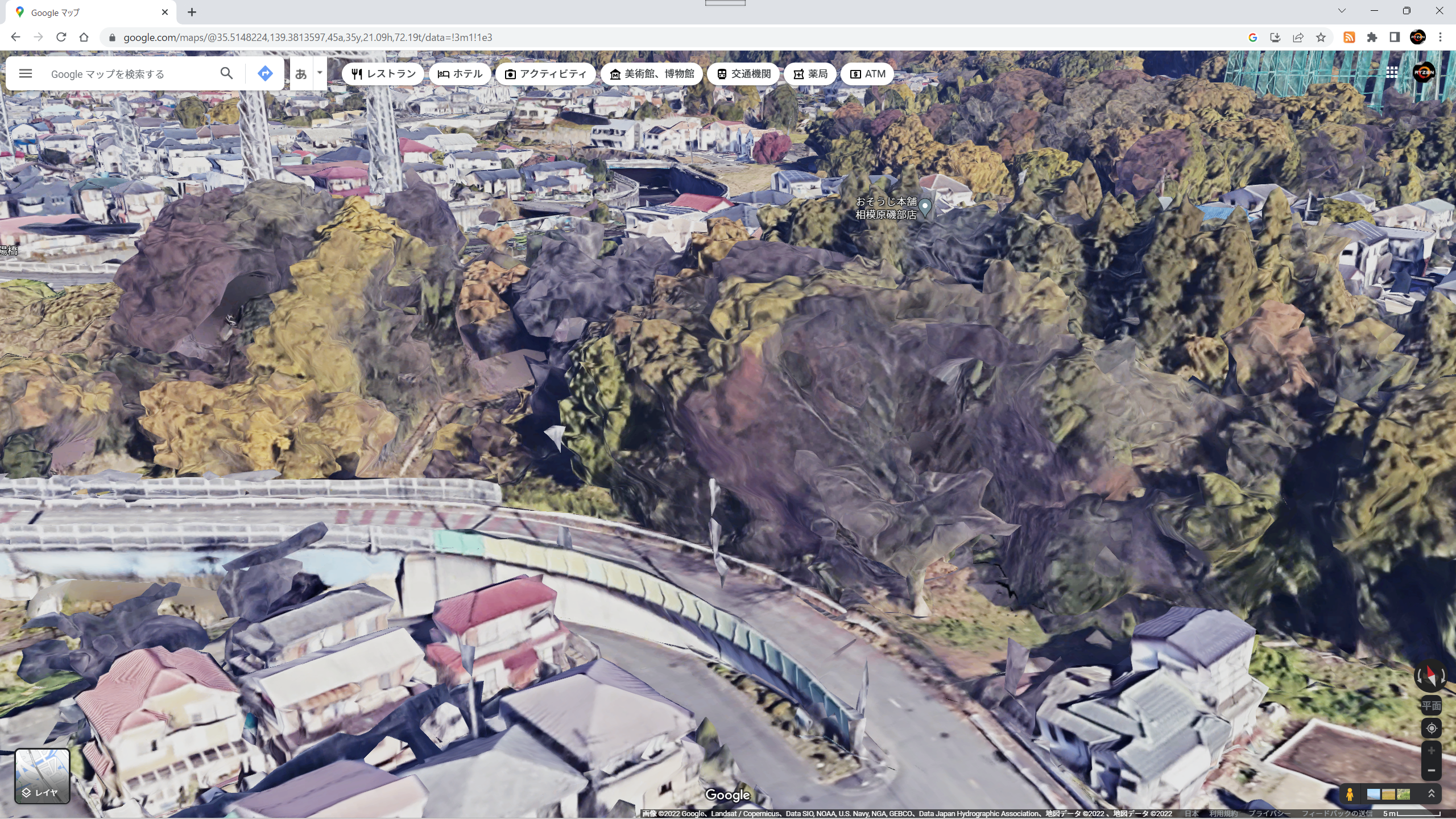Bookmark this page with the star
This screenshot has height=819, width=1456.
click(x=1321, y=38)
